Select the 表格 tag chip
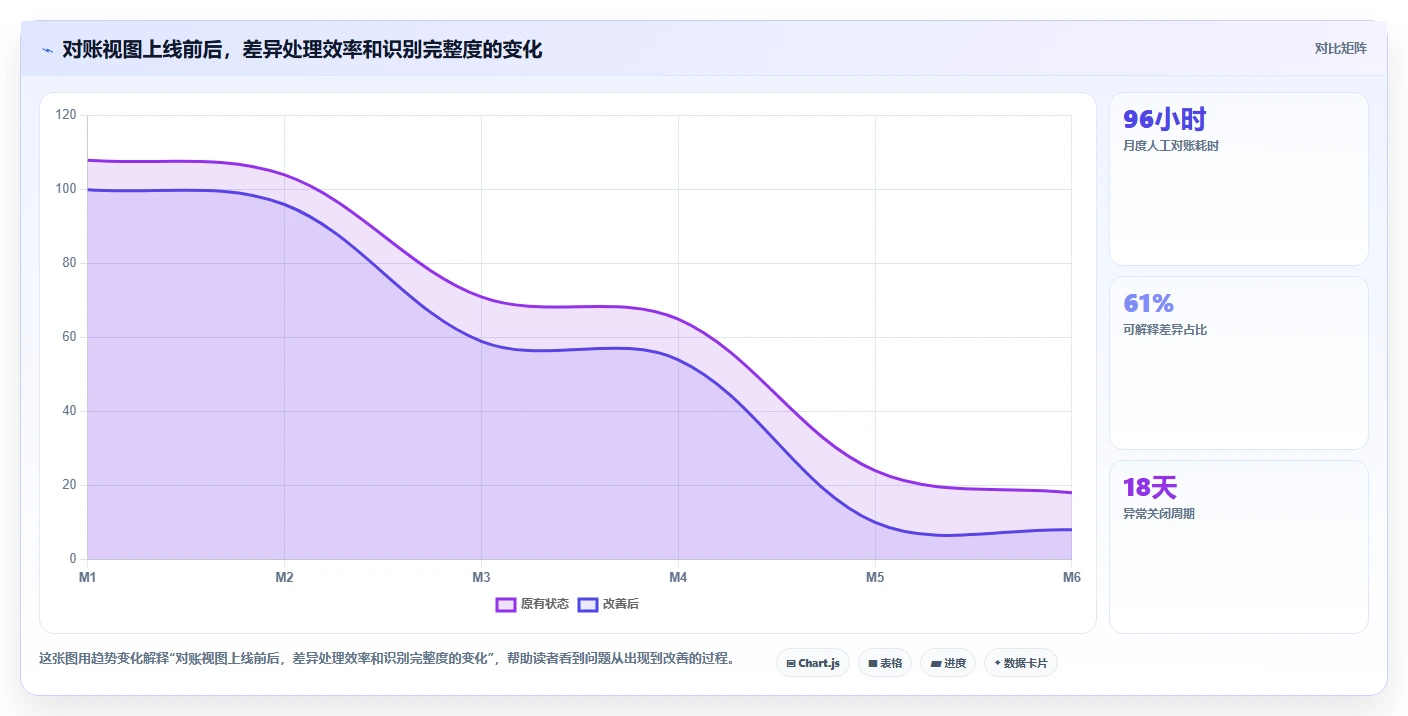The image size is (1408, 716). pos(885,663)
